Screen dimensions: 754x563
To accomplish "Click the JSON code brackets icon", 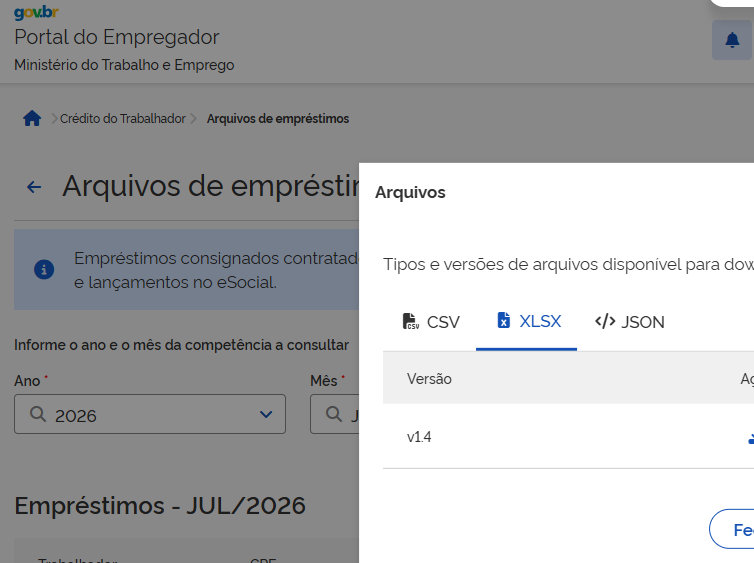I will point(605,321).
